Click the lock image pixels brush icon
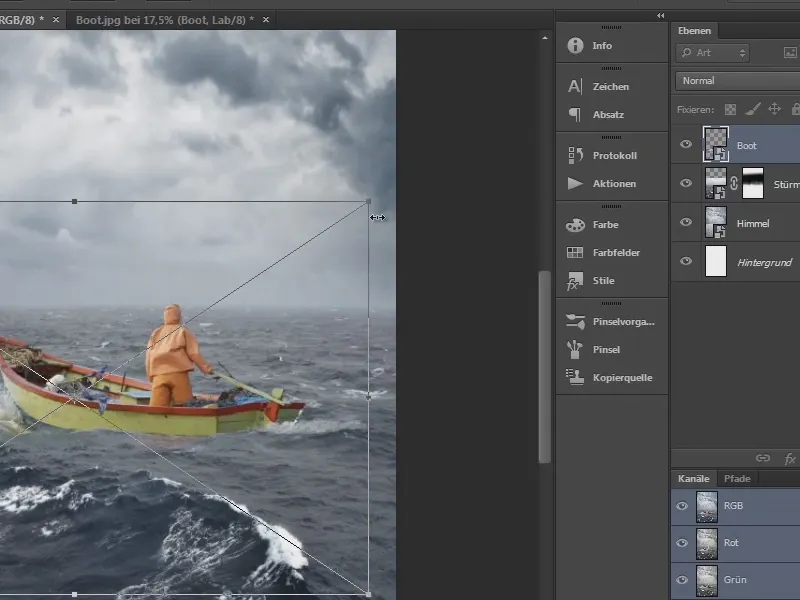The width and height of the screenshot is (800, 600). pos(753,109)
